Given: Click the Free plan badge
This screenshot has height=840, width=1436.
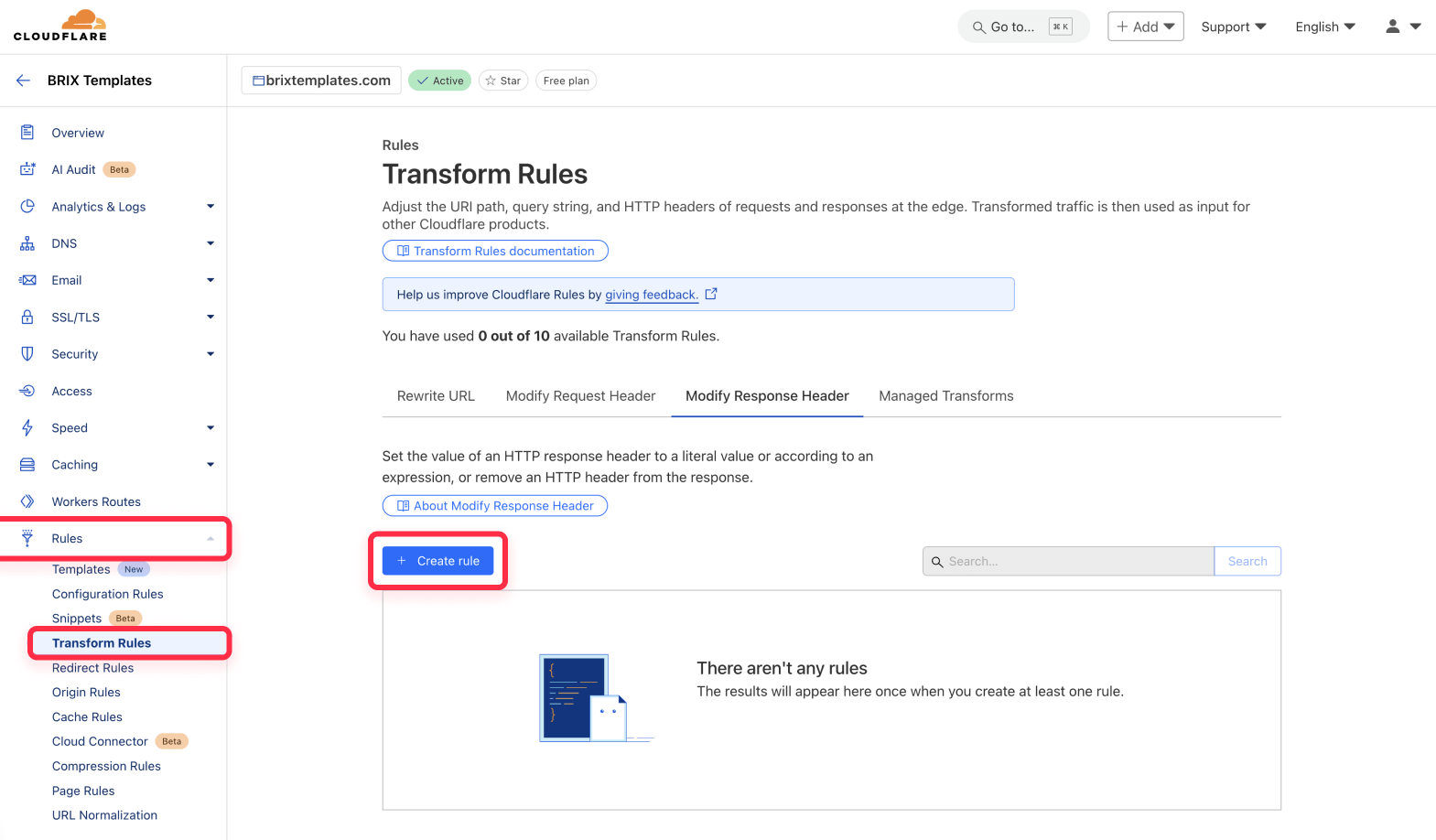Looking at the screenshot, I should coord(566,81).
